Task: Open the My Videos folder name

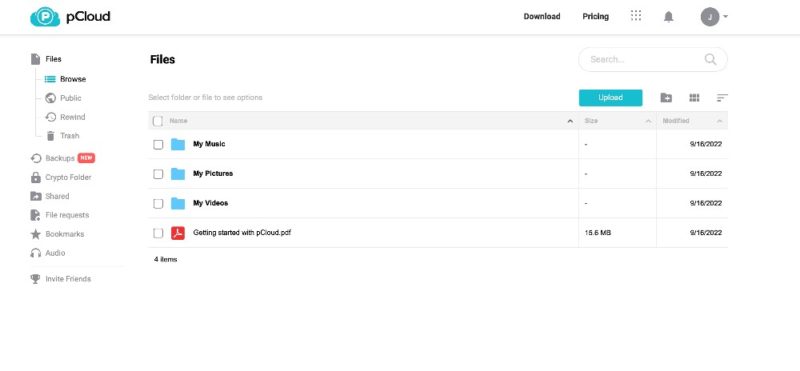Action: (x=210, y=203)
